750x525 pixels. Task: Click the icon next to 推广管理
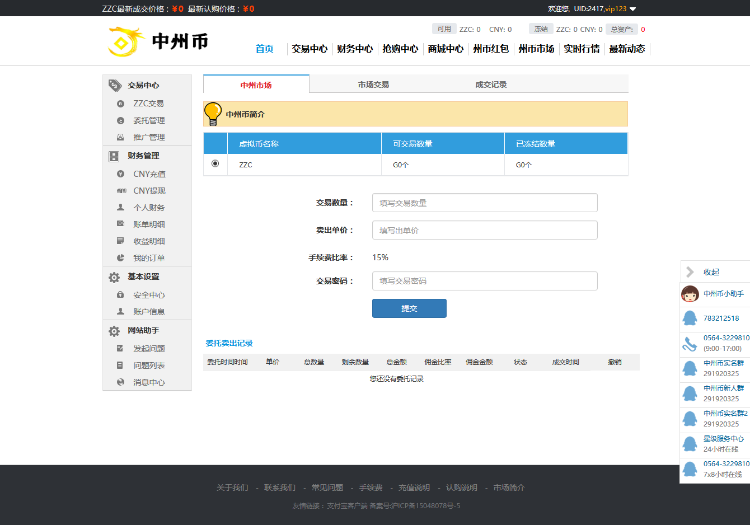point(121,137)
